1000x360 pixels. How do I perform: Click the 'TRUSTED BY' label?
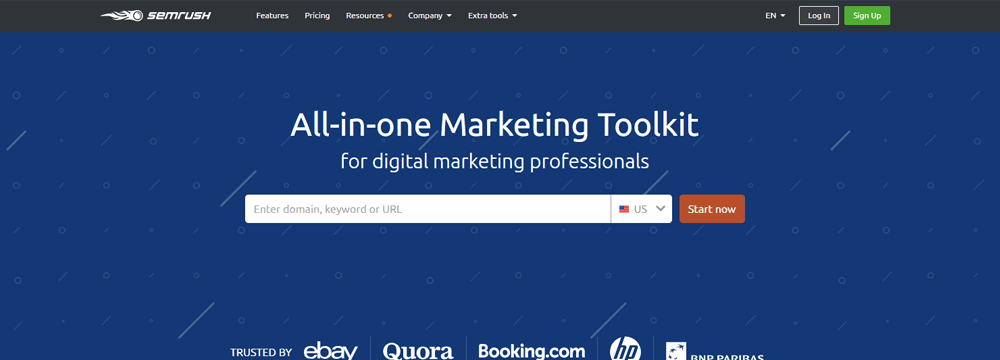coord(261,352)
